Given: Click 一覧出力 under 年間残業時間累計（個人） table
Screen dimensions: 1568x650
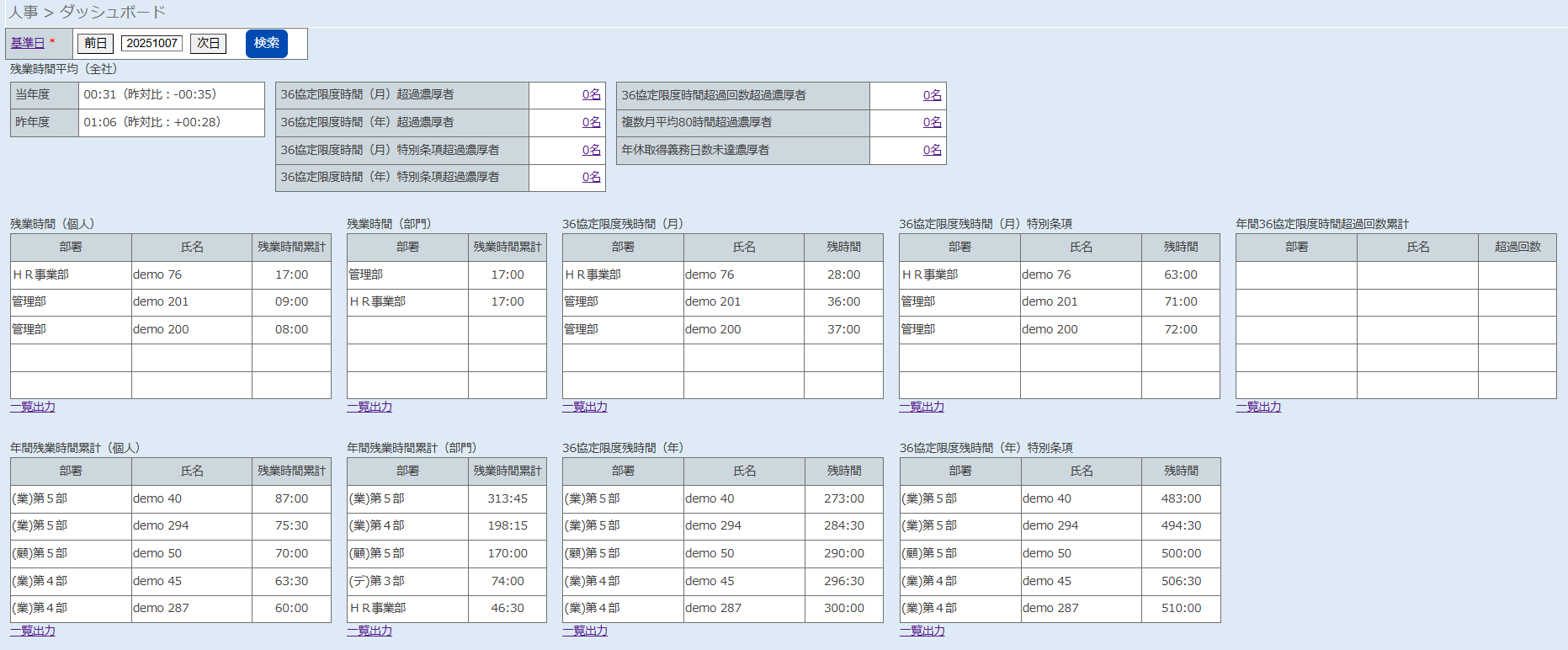Looking at the screenshot, I should (33, 631).
